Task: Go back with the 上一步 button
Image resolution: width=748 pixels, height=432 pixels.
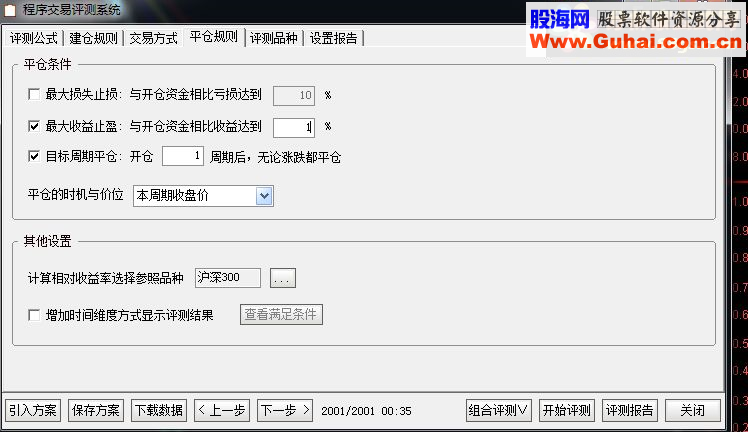Action: pyautogui.click(x=222, y=411)
